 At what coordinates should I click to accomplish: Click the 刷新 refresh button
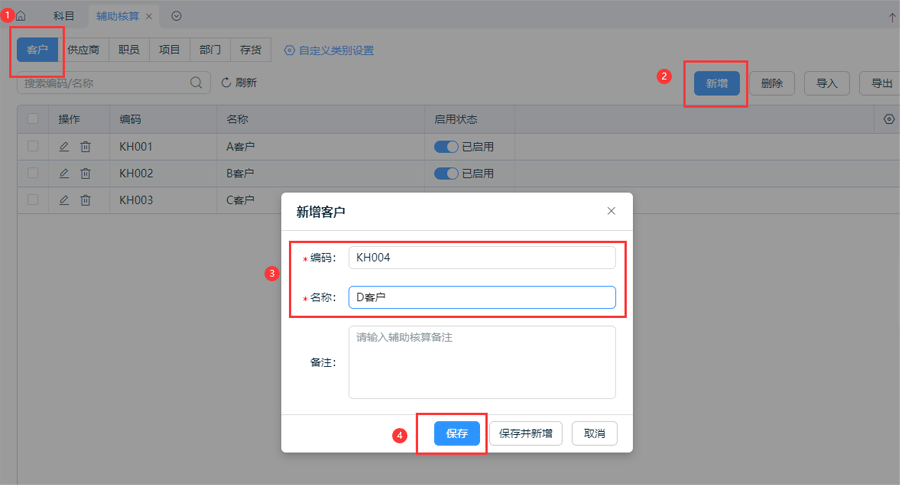(239, 83)
